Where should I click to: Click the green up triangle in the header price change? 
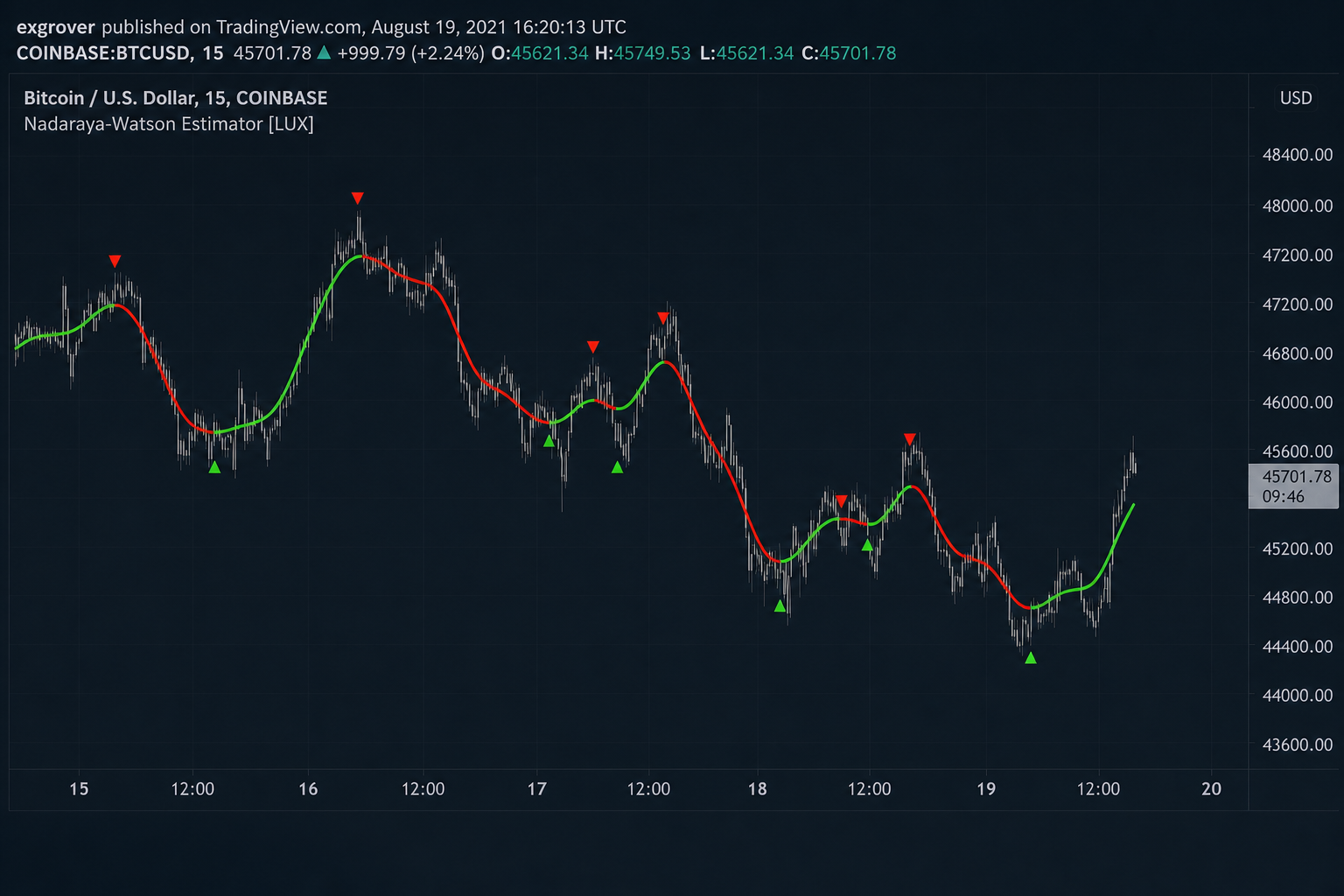point(324,52)
